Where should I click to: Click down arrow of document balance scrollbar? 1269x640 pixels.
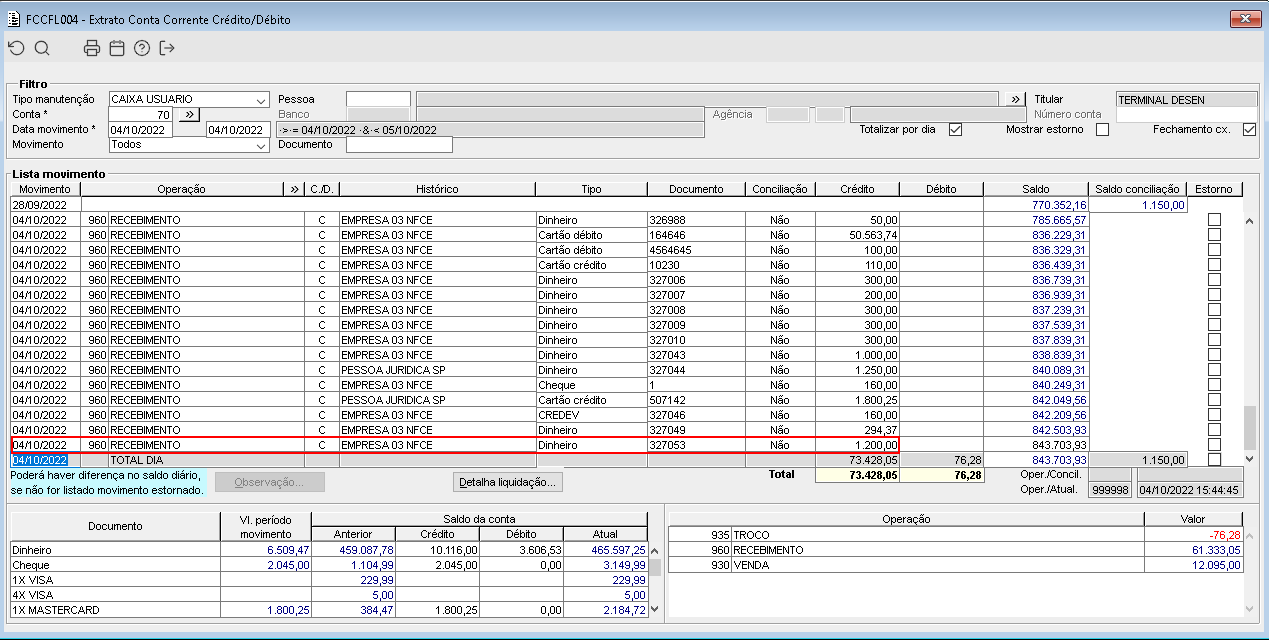point(654,608)
